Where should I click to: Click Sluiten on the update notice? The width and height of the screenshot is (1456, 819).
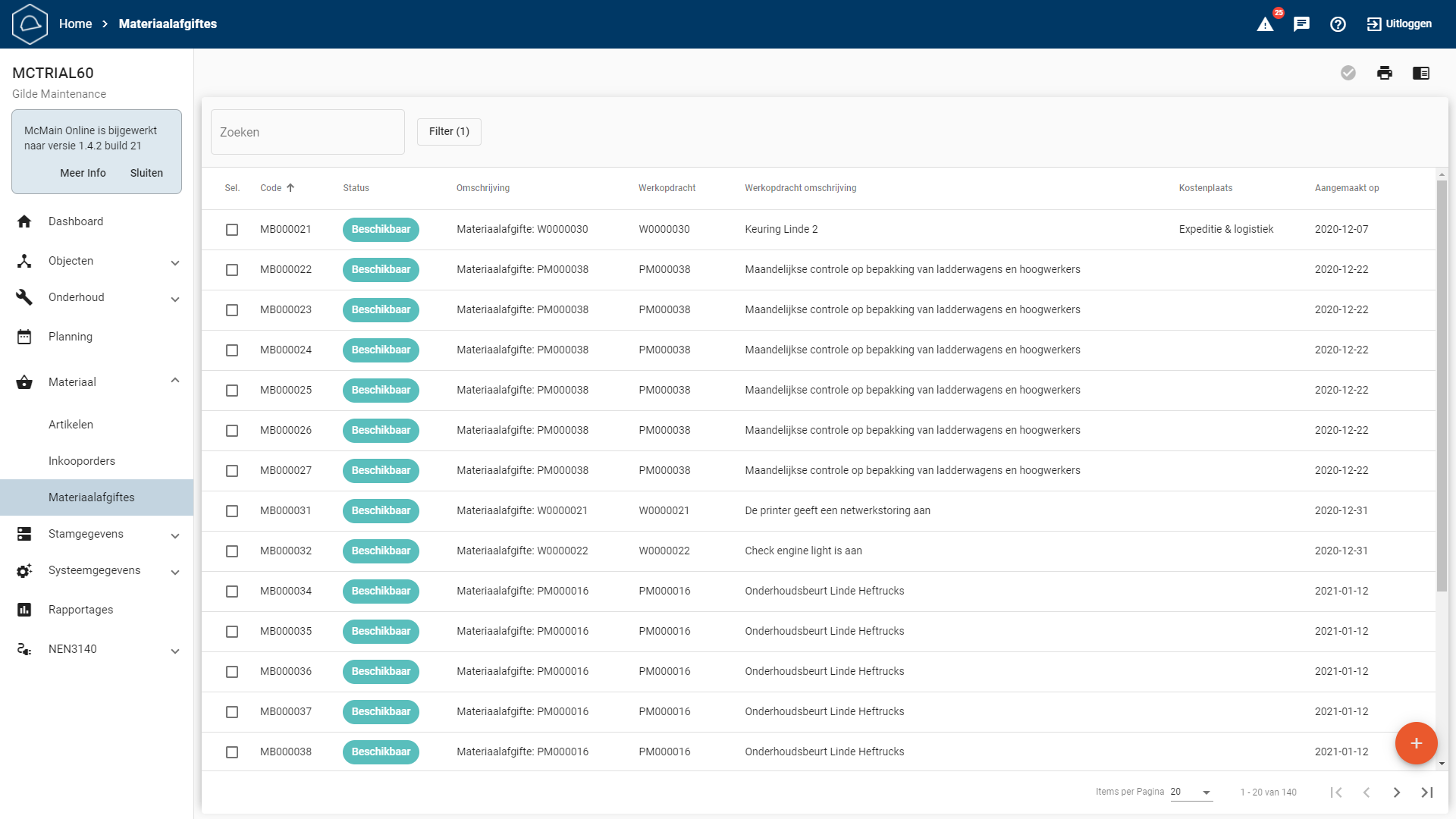[146, 173]
